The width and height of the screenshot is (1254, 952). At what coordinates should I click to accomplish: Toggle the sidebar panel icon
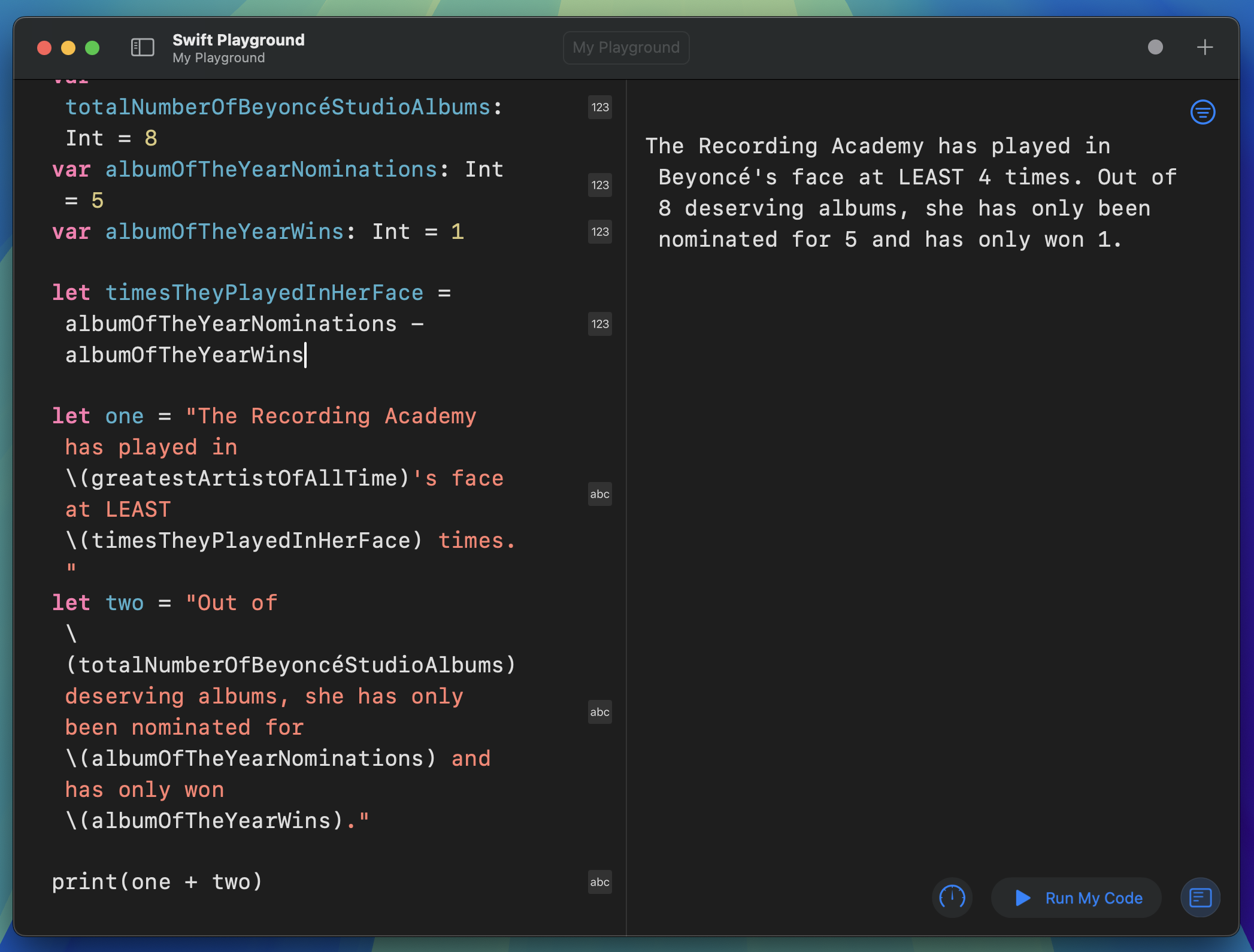point(143,47)
